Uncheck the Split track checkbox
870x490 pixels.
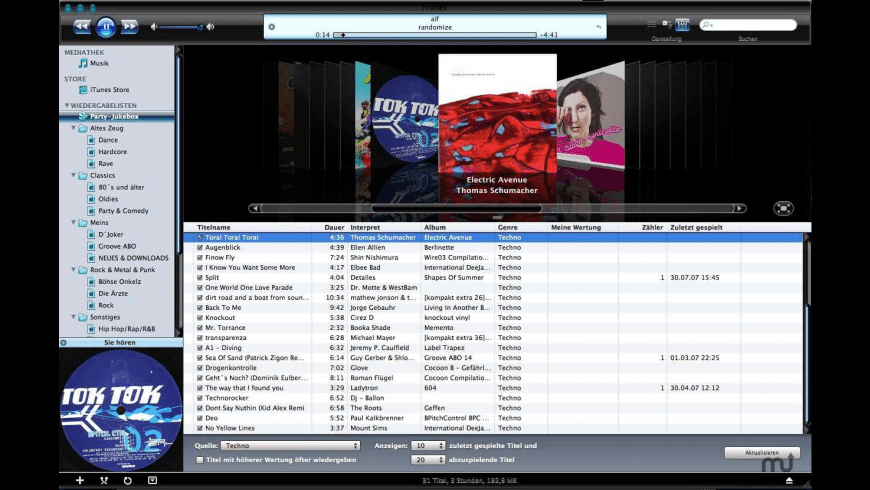pyautogui.click(x=200, y=277)
